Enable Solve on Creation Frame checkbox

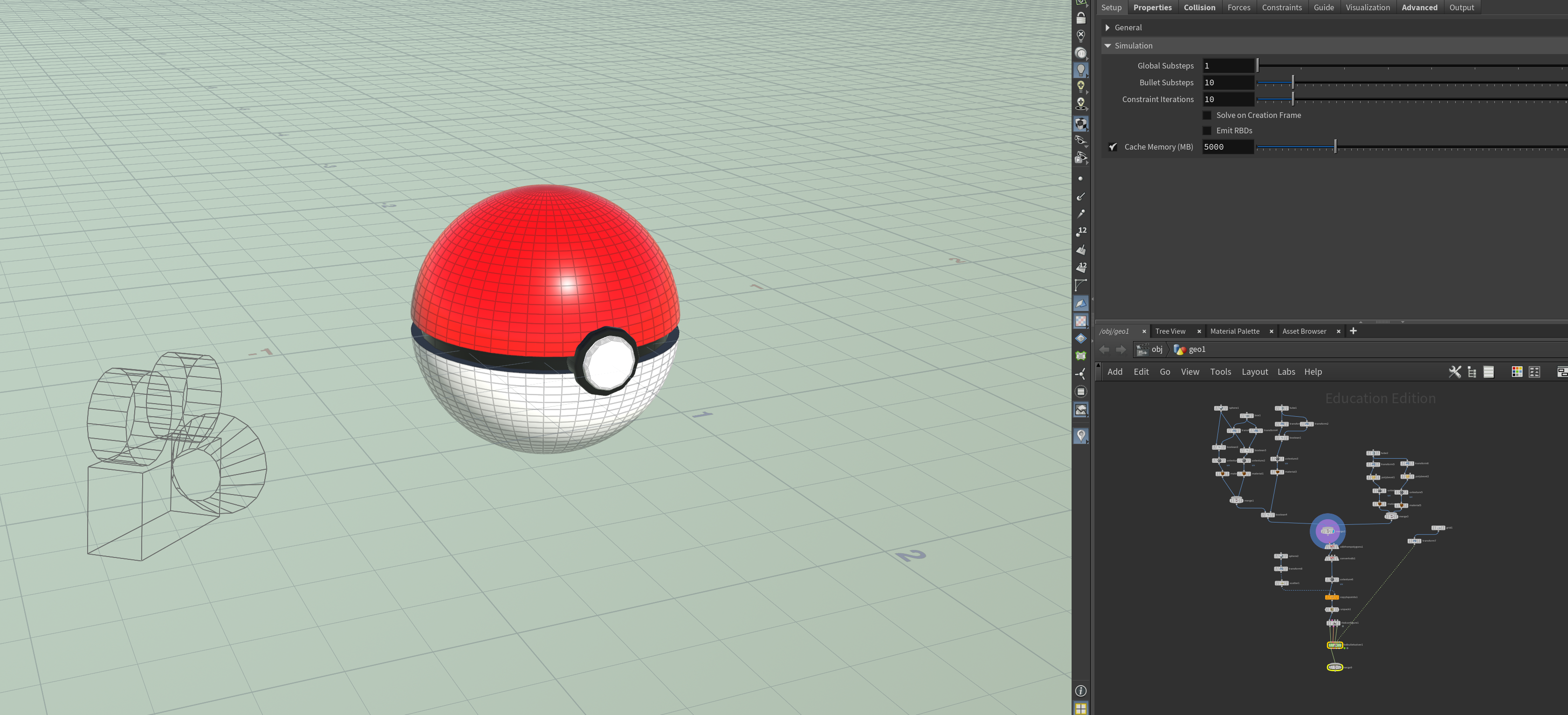click(1207, 115)
